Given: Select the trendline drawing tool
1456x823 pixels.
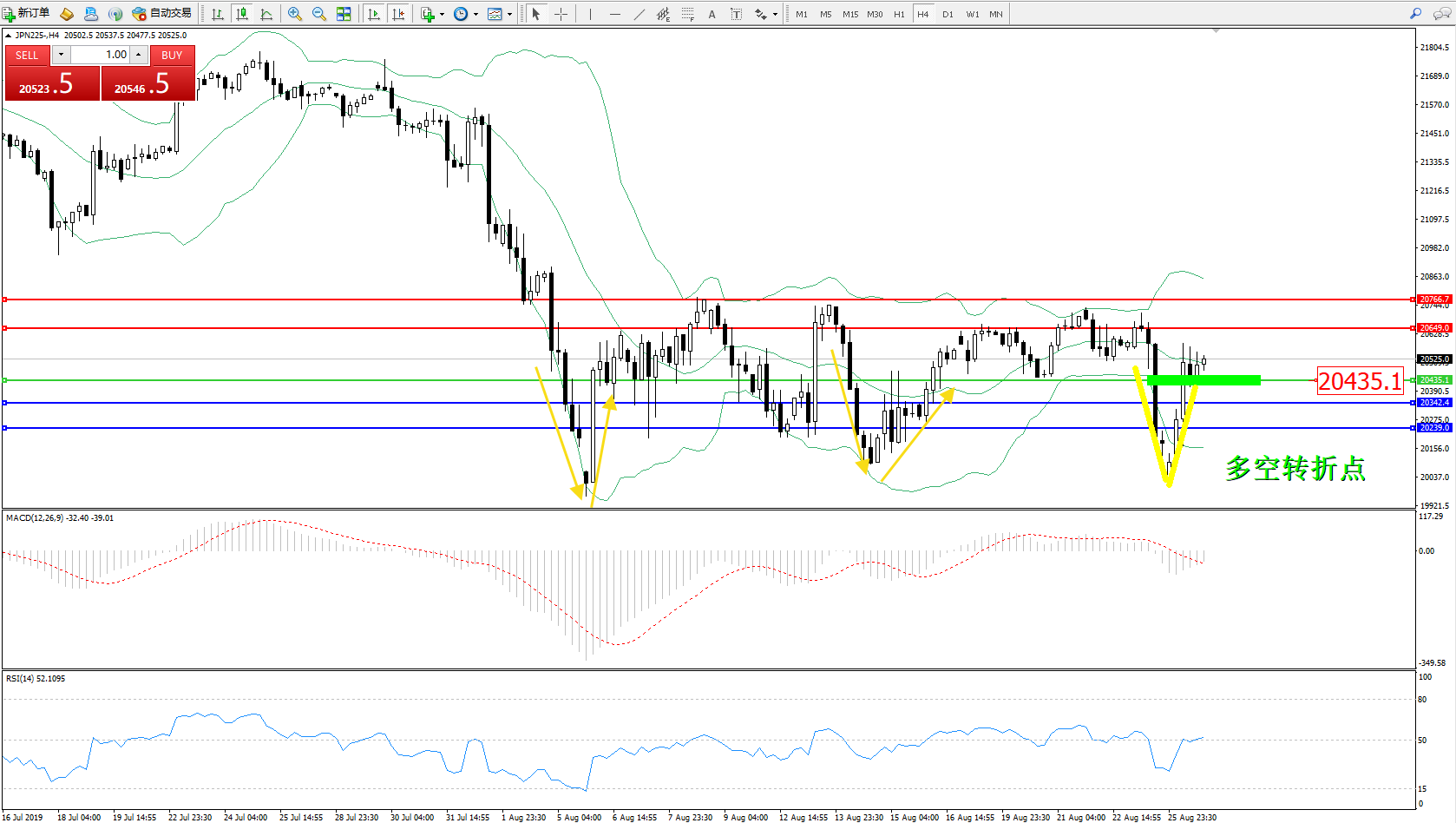Looking at the screenshot, I should click(639, 14).
